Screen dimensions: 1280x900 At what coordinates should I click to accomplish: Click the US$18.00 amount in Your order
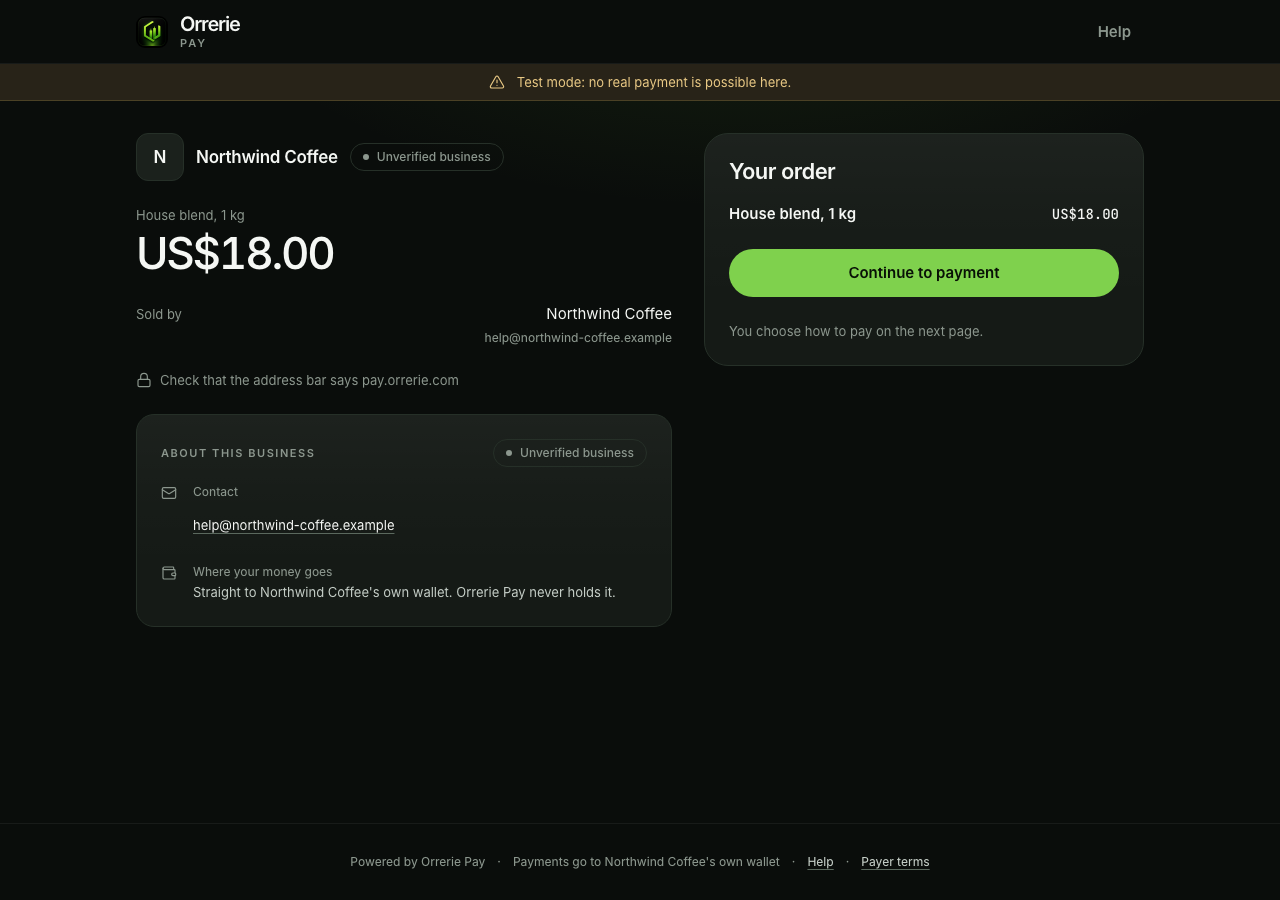click(x=1085, y=214)
